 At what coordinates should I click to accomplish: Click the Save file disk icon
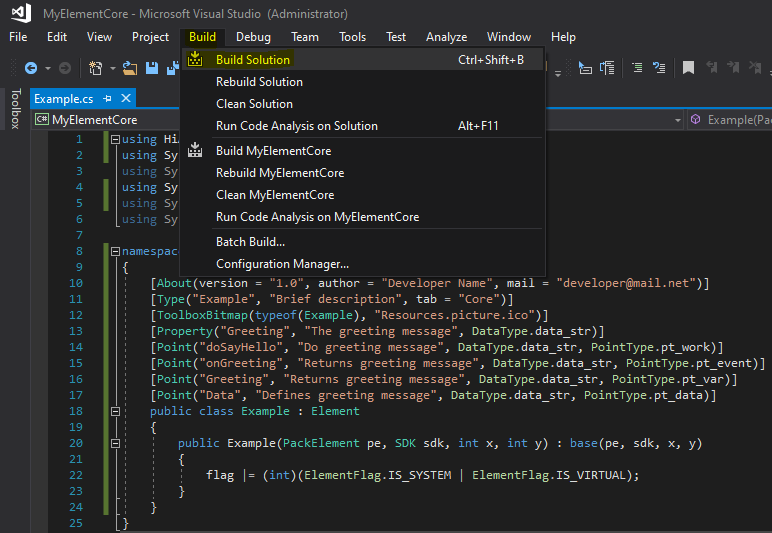(151, 68)
